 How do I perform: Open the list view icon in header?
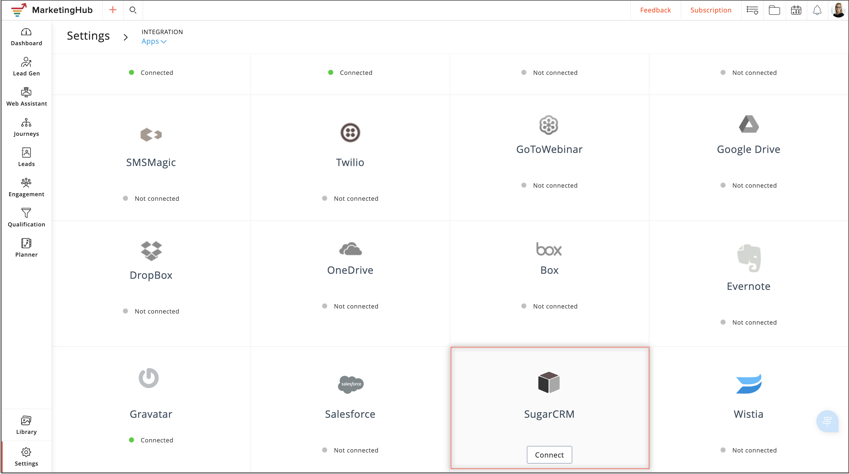point(752,10)
